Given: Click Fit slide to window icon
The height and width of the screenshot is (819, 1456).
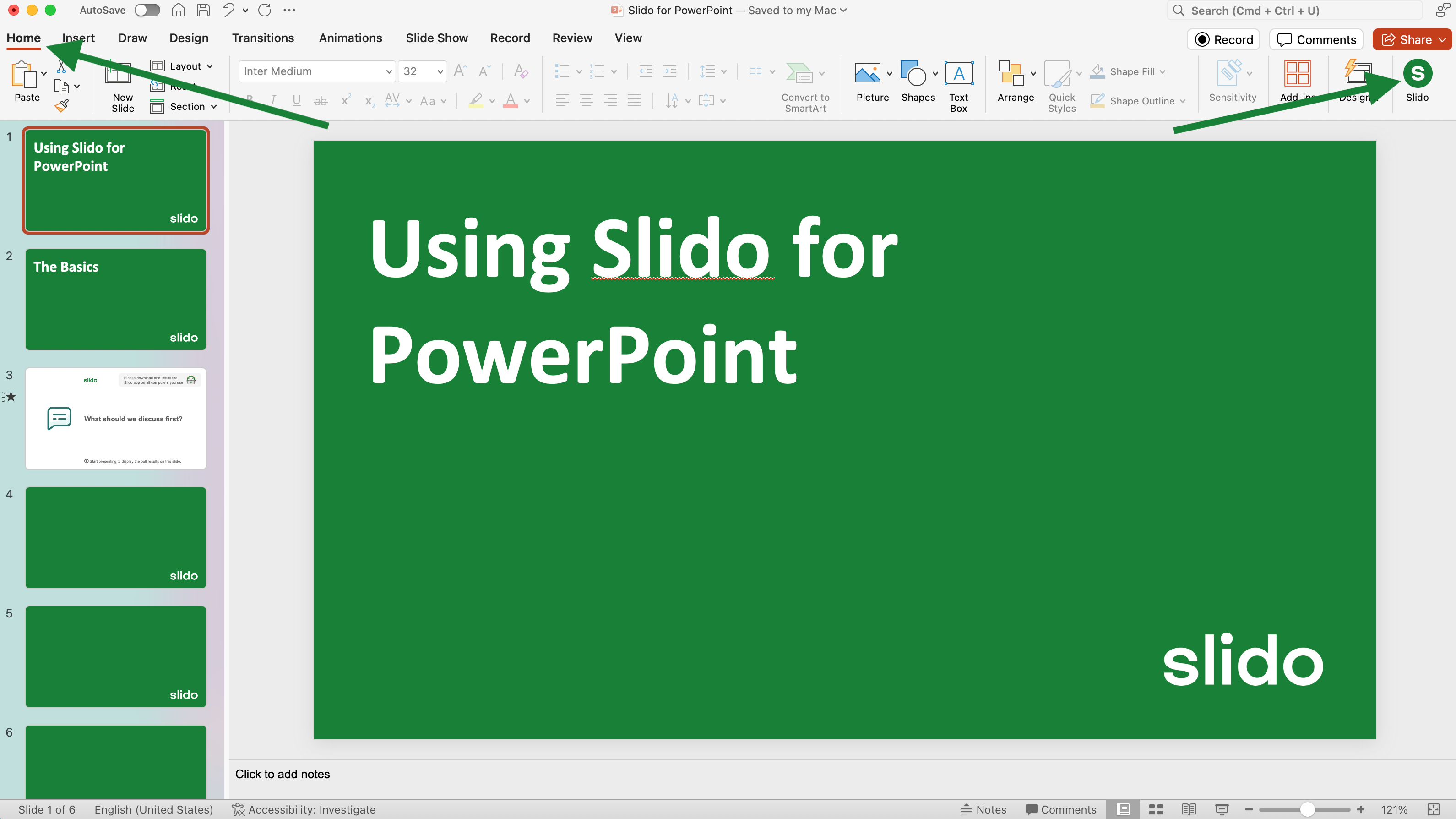Looking at the screenshot, I should point(1434,809).
